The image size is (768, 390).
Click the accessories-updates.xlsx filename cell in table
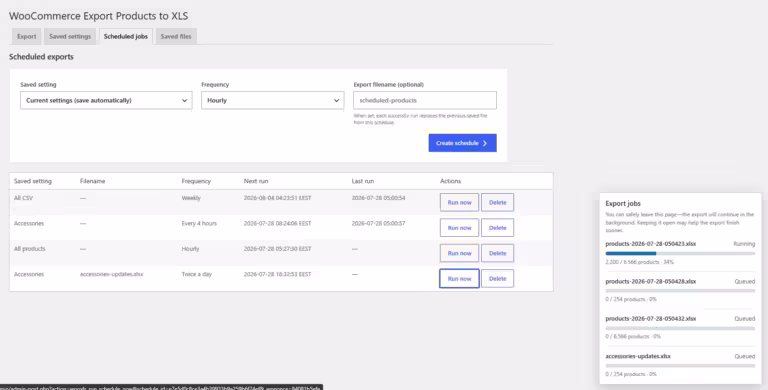(x=111, y=274)
